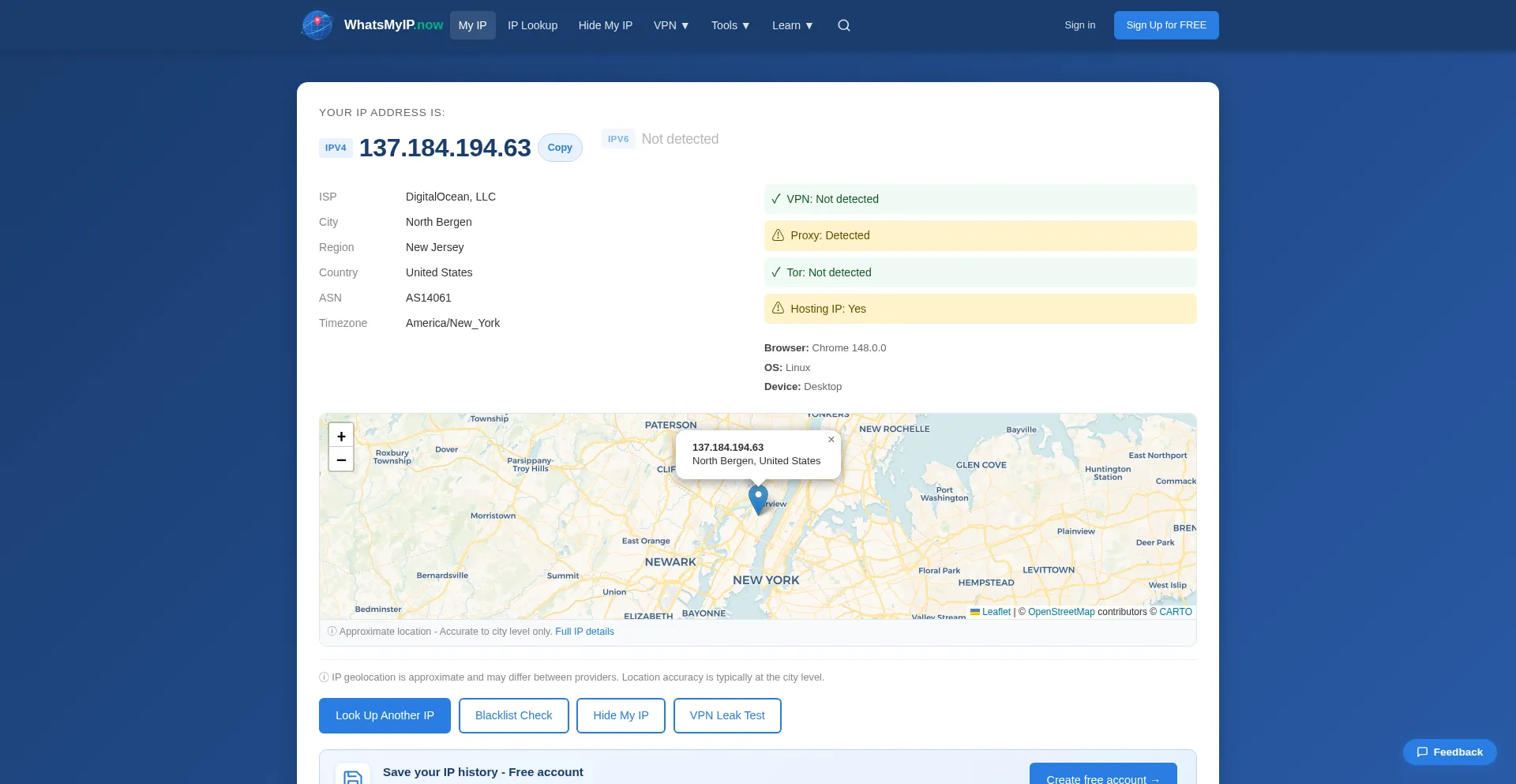Start the VPN Leak Test
Image resolution: width=1516 pixels, height=784 pixels.
727,715
